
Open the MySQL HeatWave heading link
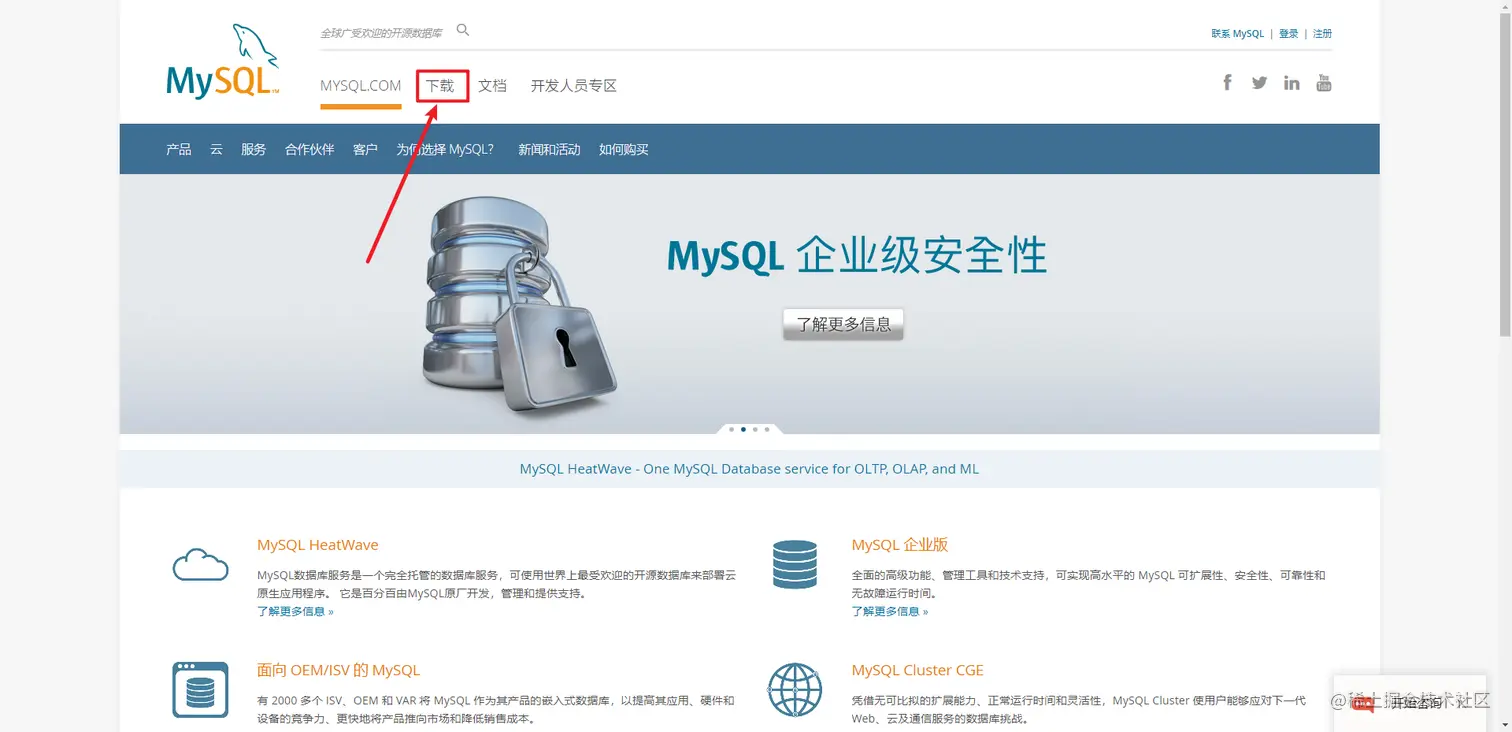point(318,545)
